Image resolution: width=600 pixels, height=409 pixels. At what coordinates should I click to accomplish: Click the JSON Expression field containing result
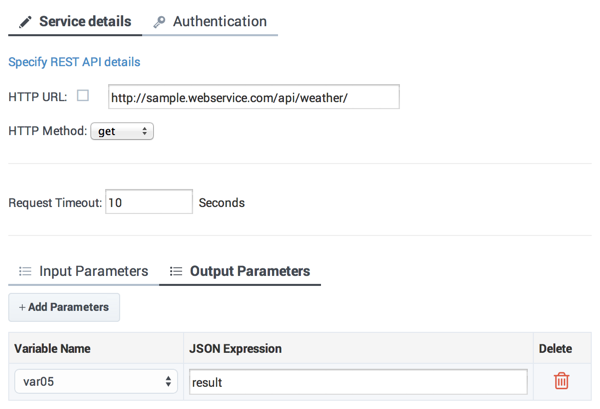(x=357, y=382)
